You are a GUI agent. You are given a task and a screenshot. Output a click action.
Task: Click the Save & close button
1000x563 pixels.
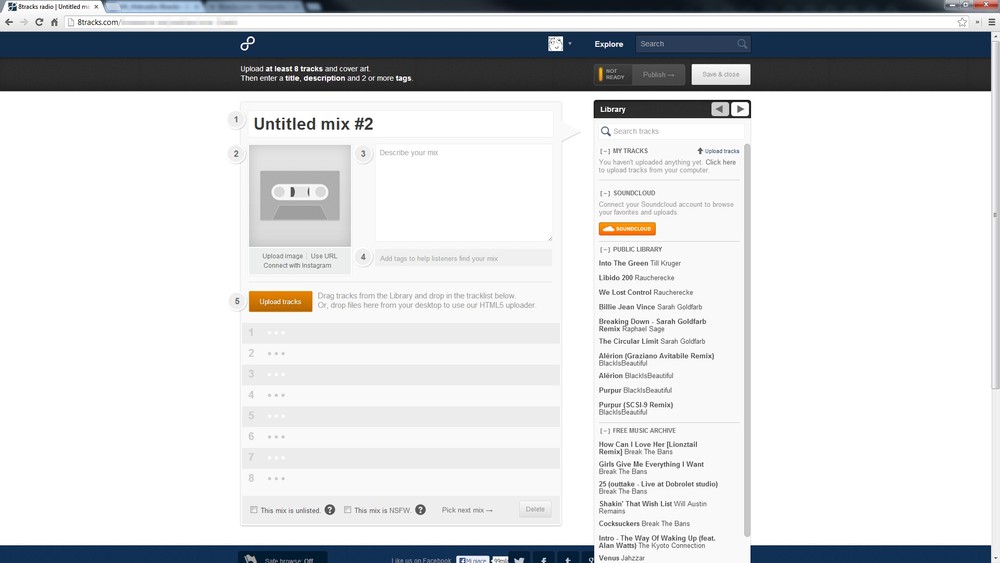click(x=721, y=75)
